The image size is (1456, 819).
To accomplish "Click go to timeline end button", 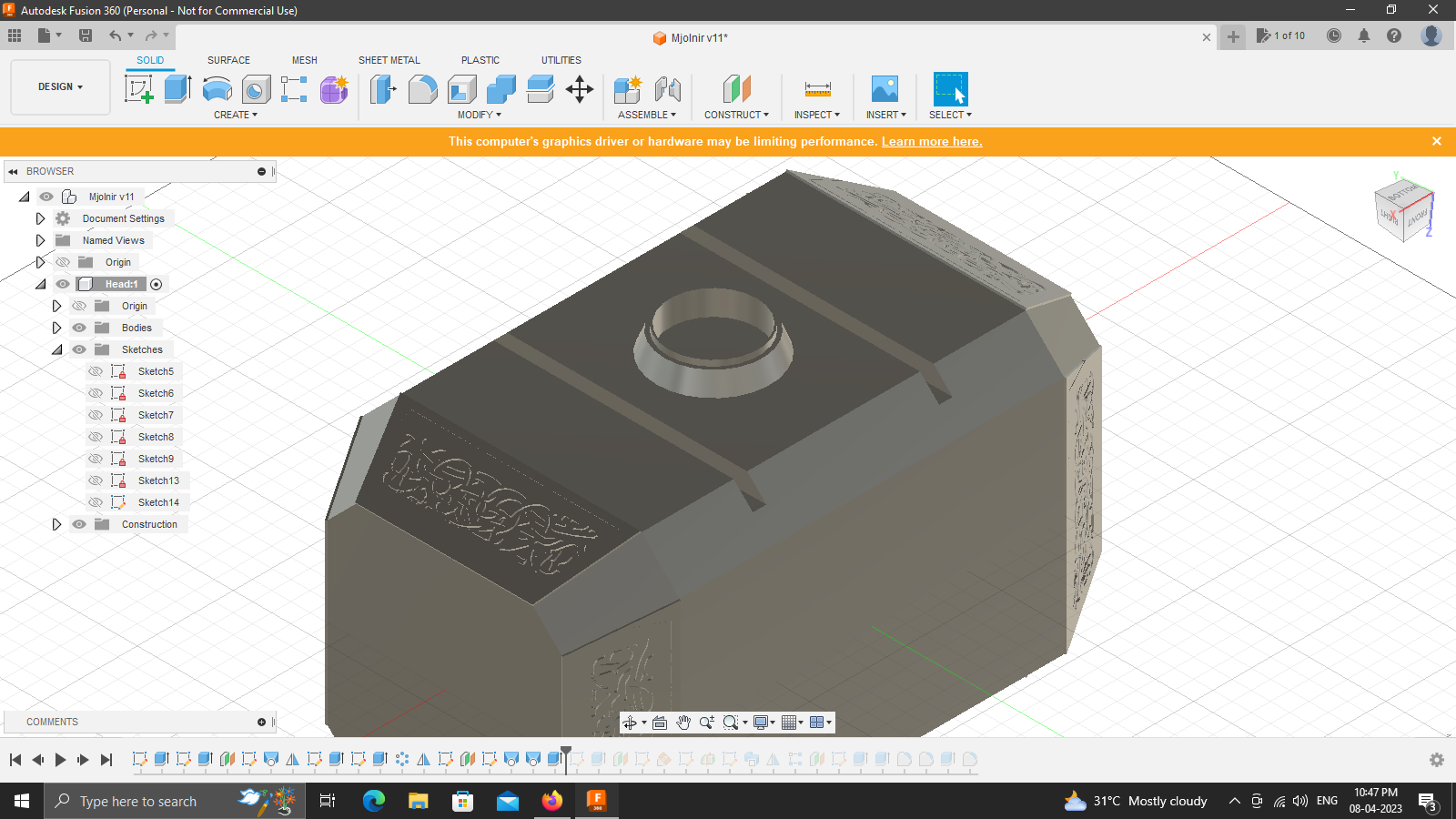I will tap(106, 760).
